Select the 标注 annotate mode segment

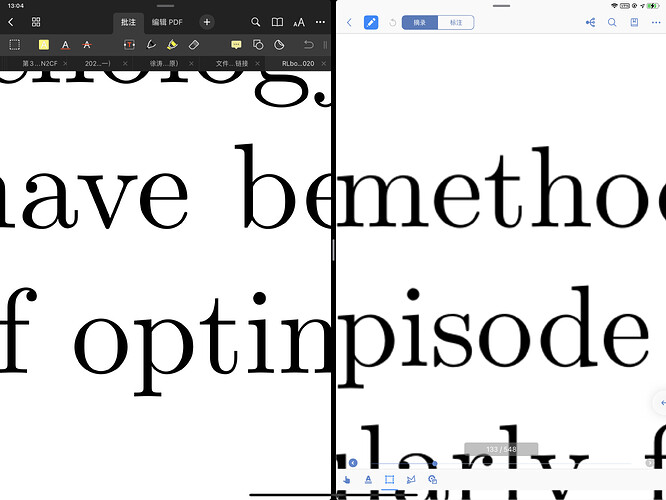click(456, 23)
